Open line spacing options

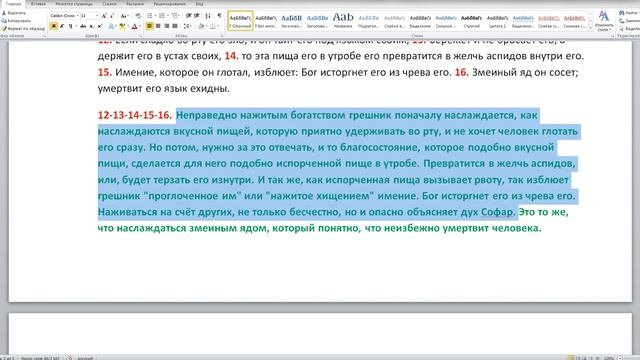pyautogui.click(x=187, y=26)
